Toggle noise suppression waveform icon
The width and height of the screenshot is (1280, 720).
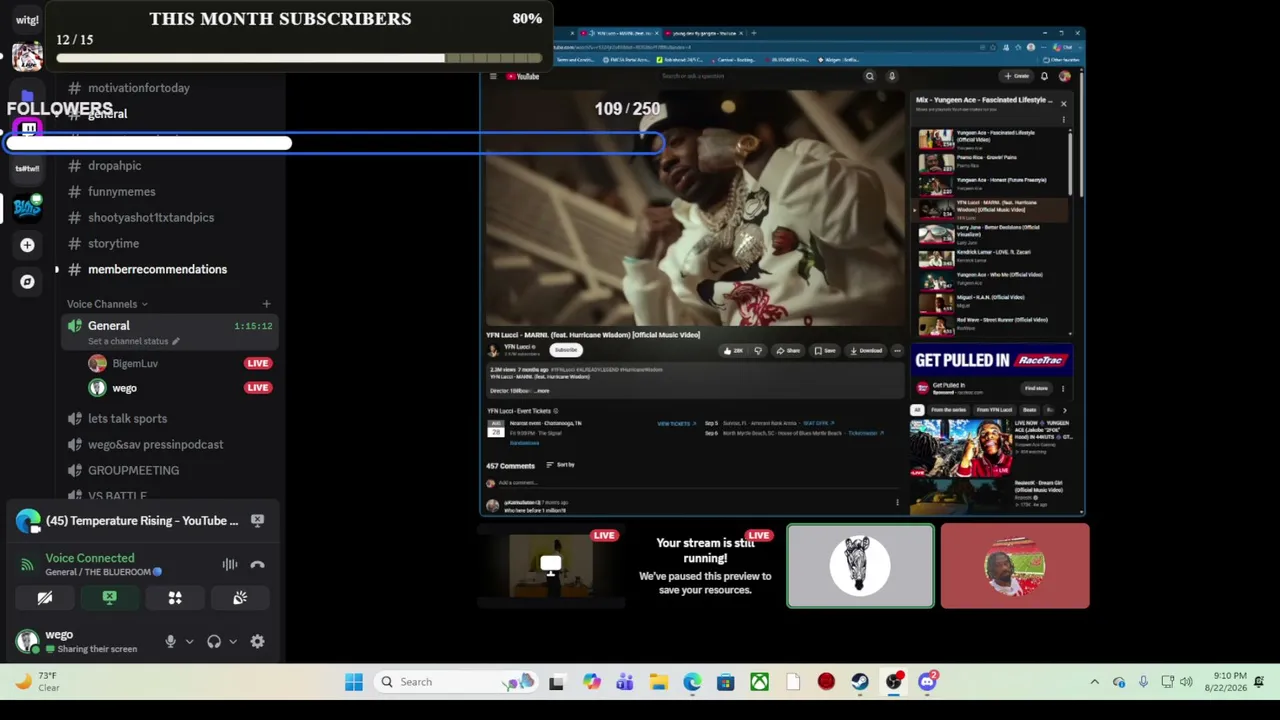tap(230, 565)
